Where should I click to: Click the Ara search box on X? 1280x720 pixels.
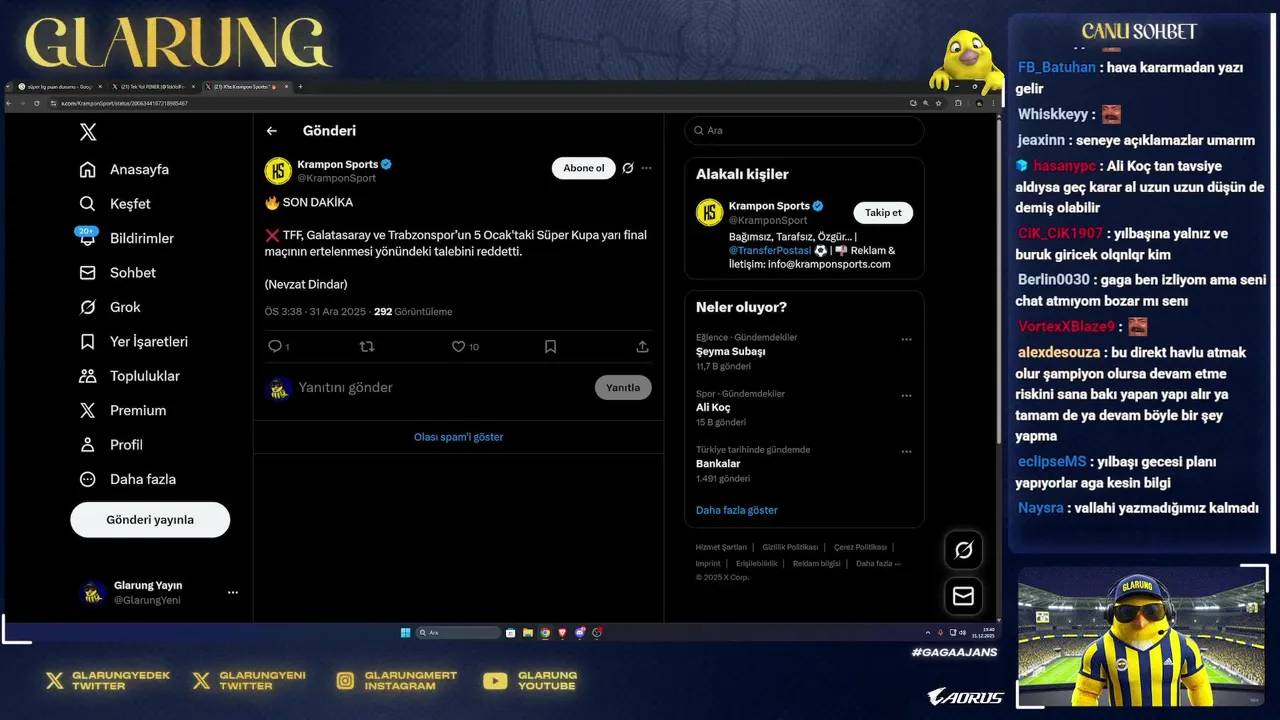[805, 131]
